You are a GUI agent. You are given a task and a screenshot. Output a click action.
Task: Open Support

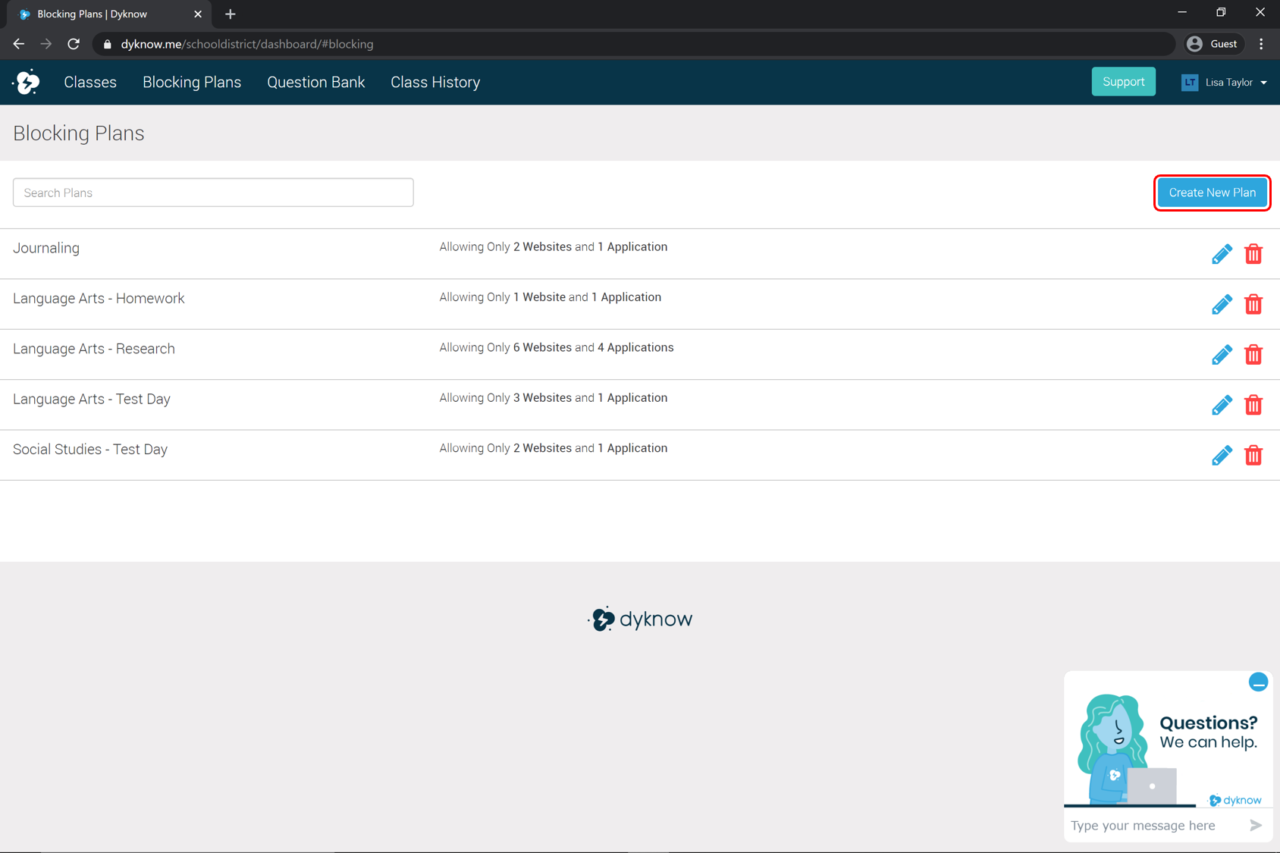point(1123,81)
